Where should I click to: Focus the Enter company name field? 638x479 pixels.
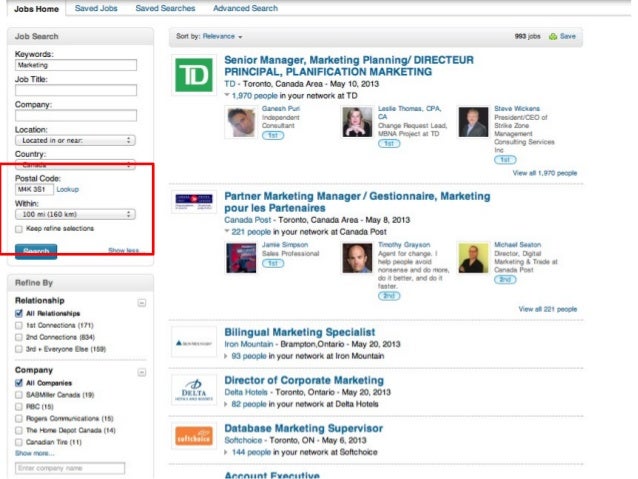click(x=70, y=468)
